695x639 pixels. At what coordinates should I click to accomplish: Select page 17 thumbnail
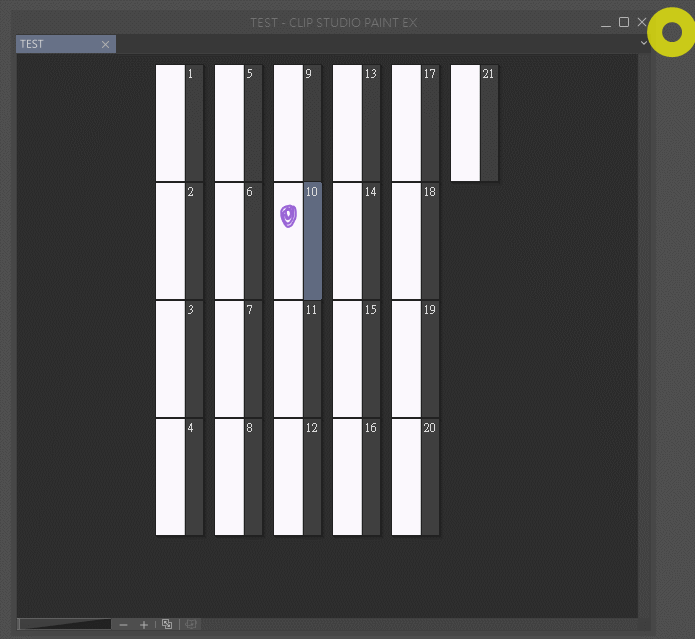pyautogui.click(x=406, y=123)
